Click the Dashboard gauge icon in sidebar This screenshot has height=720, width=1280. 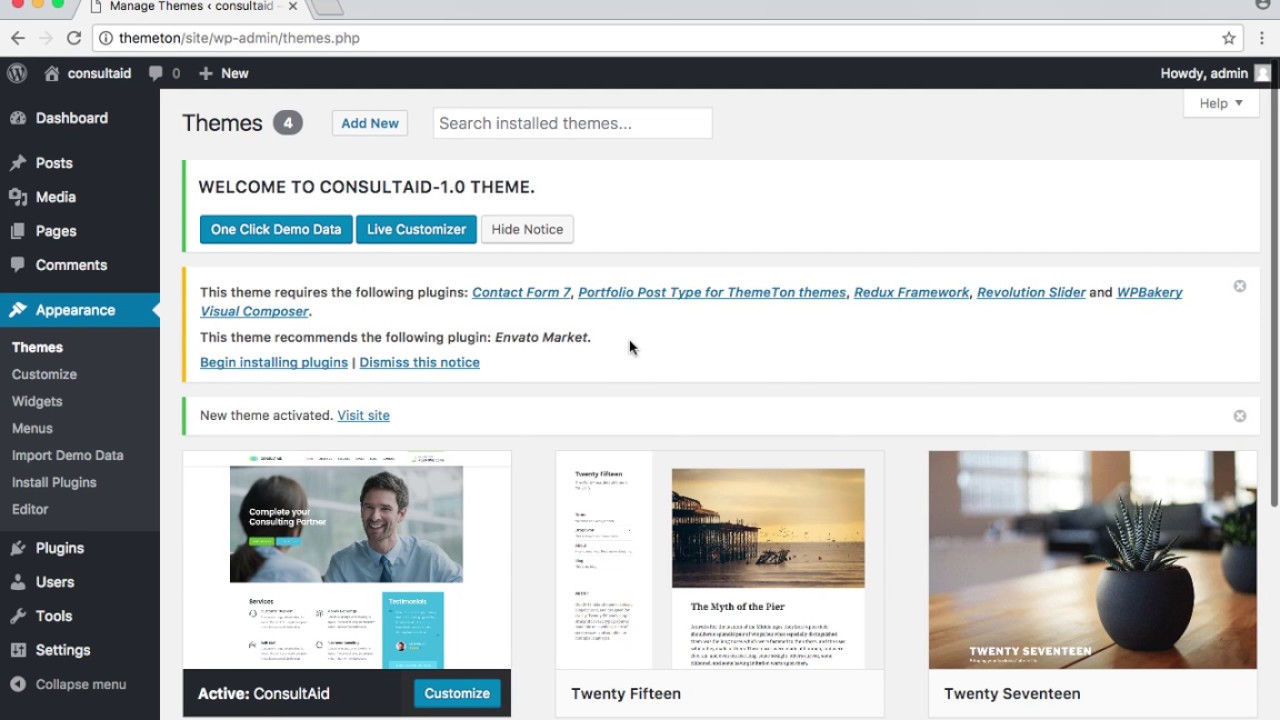(18, 118)
